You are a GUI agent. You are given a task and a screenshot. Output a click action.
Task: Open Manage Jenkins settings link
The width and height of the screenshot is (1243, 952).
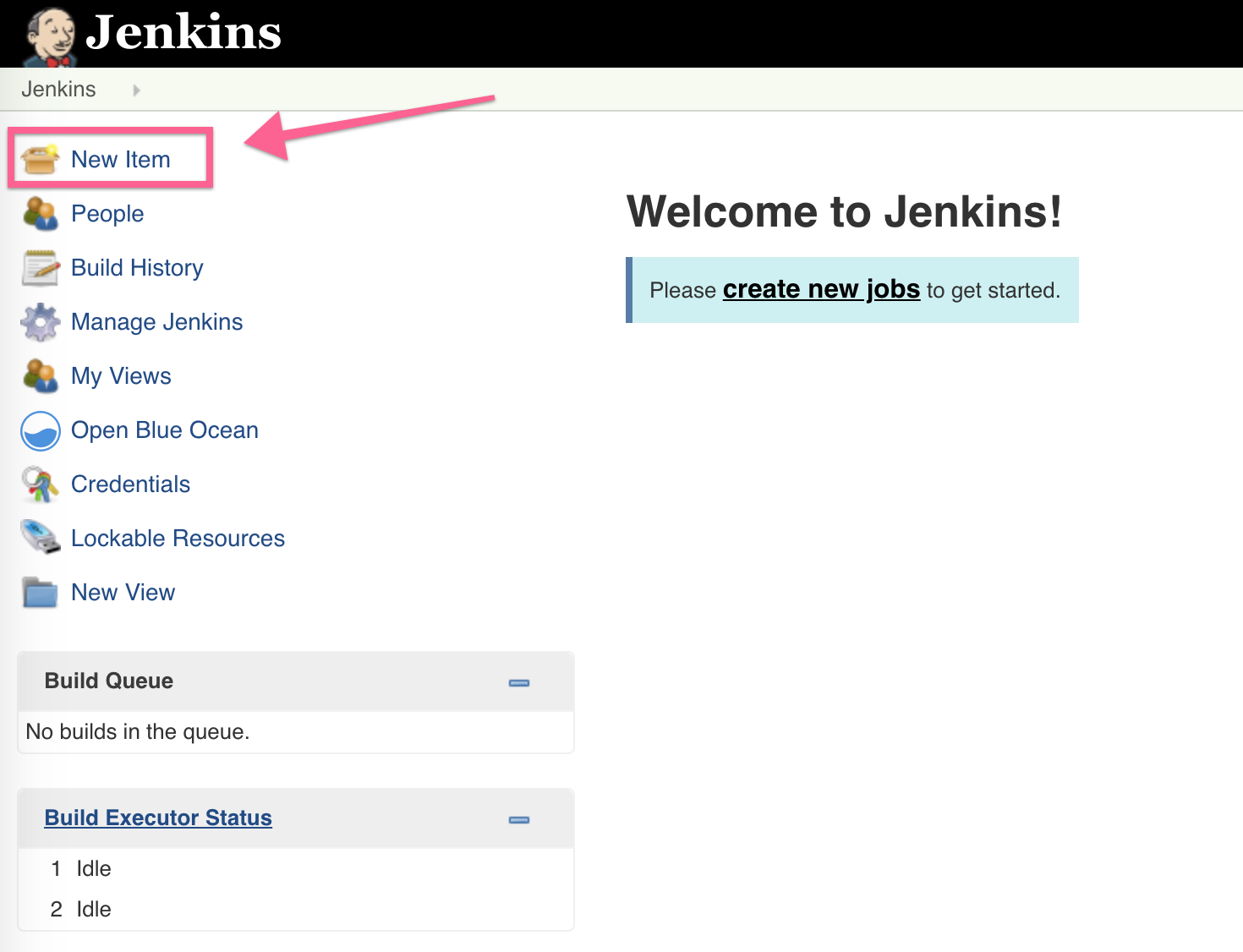click(156, 322)
